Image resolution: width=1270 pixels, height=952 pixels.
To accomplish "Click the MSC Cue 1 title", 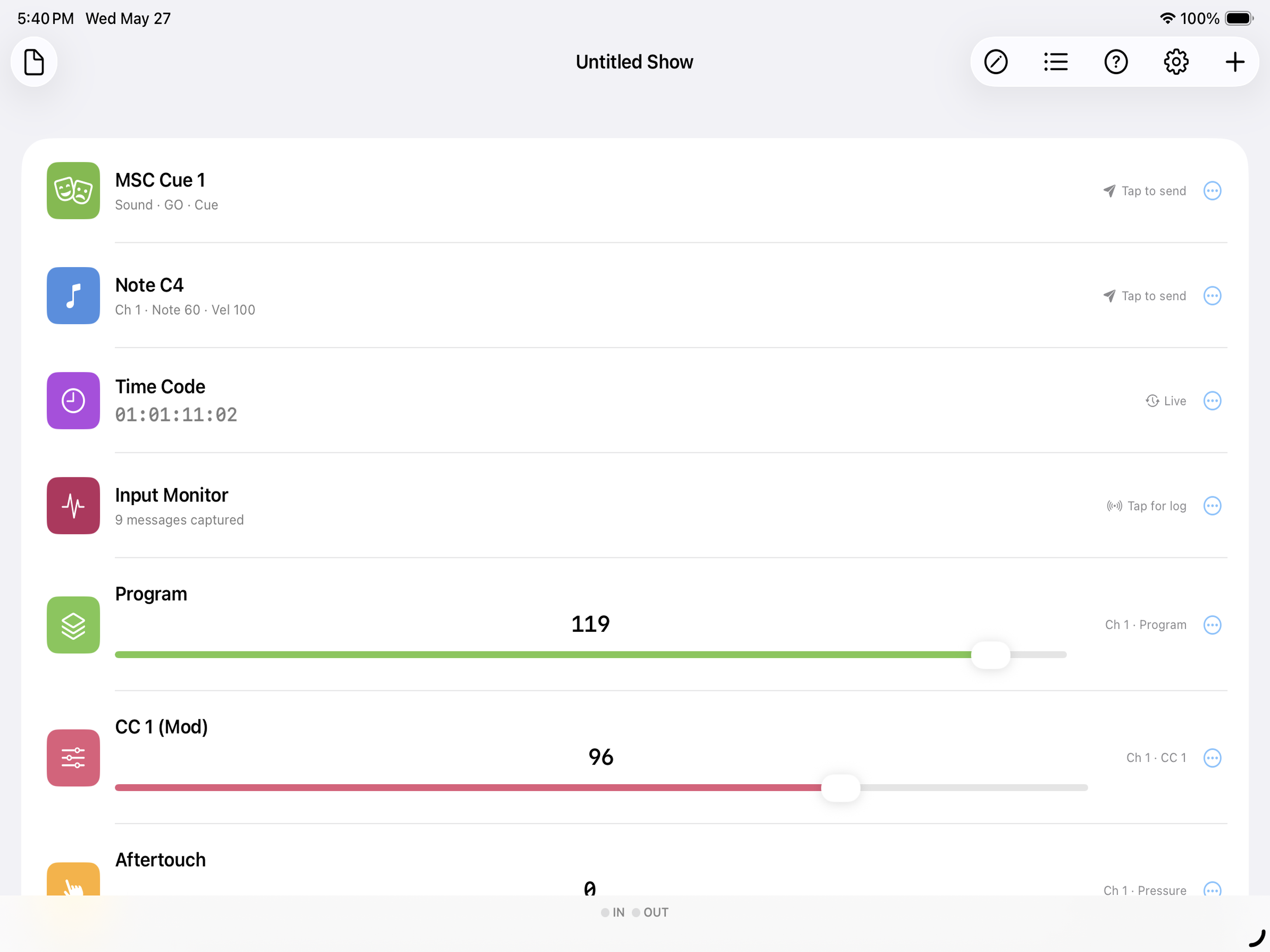I will [160, 179].
